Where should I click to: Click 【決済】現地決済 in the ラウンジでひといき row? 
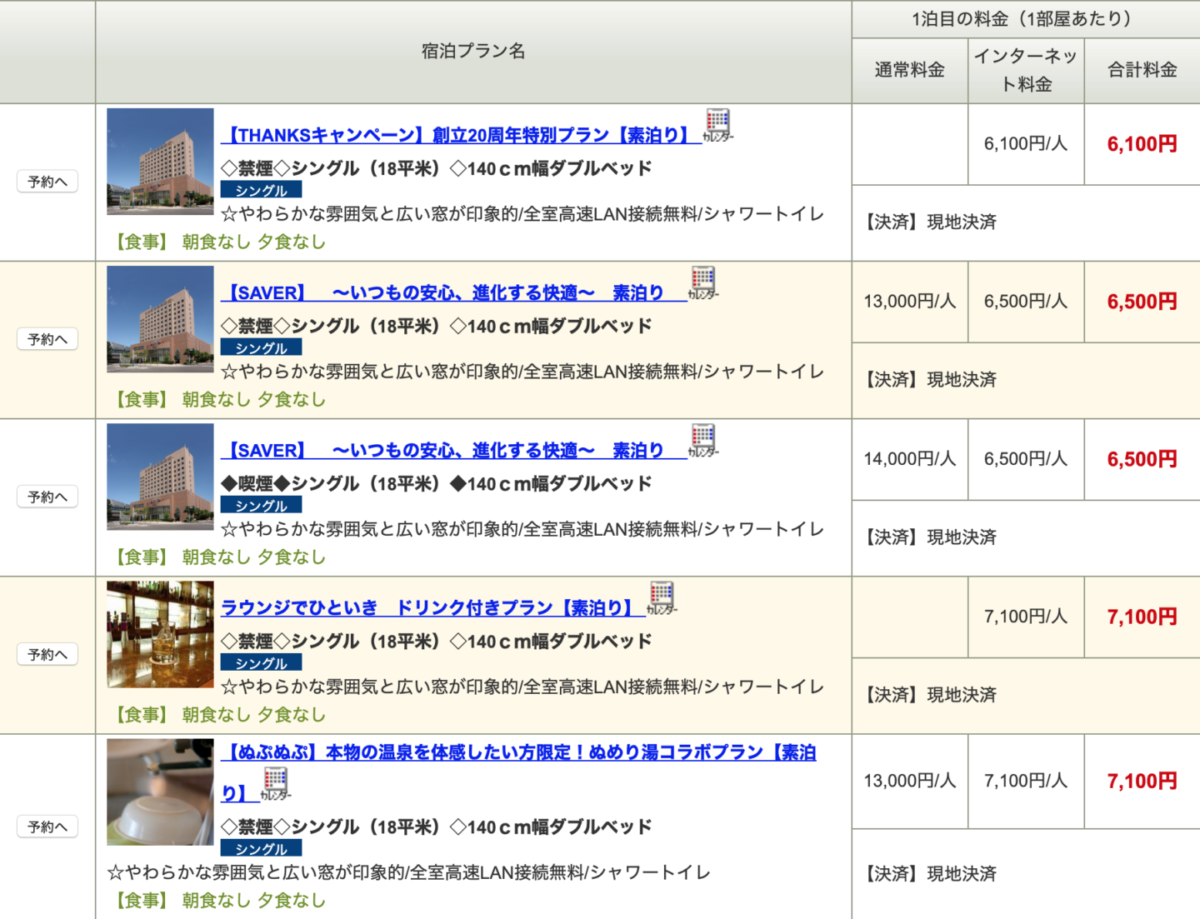point(930,695)
